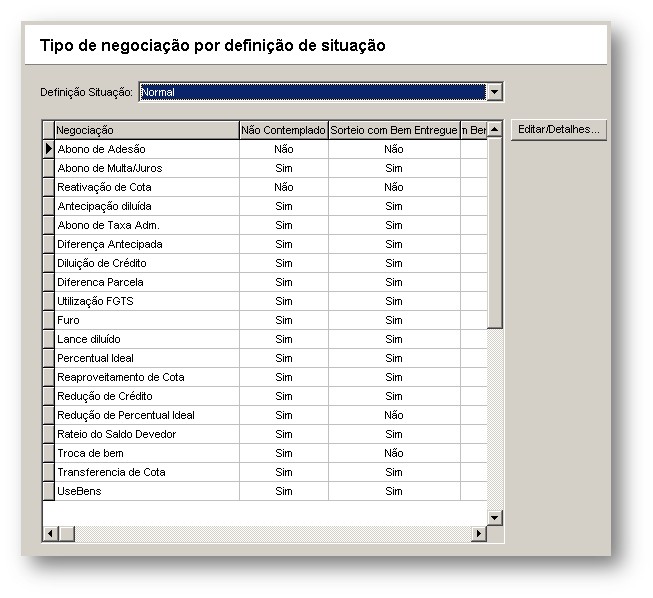Select the Transferencia de Cota row
Viewport: 653px width, 598px height.
coord(265,472)
